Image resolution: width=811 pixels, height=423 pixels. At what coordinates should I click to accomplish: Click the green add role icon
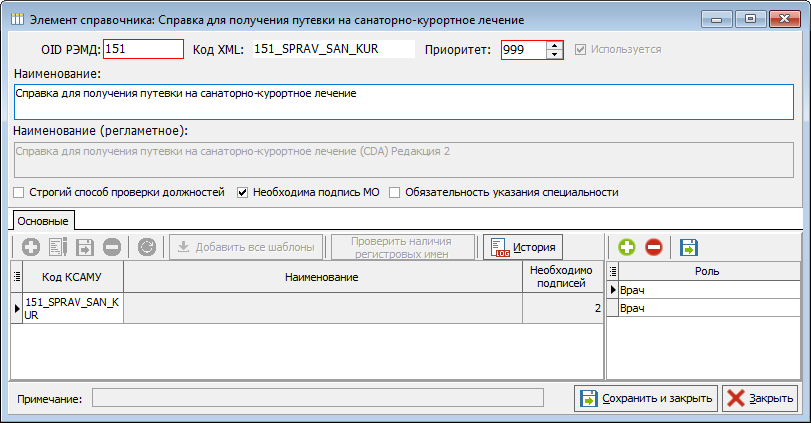pos(627,246)
